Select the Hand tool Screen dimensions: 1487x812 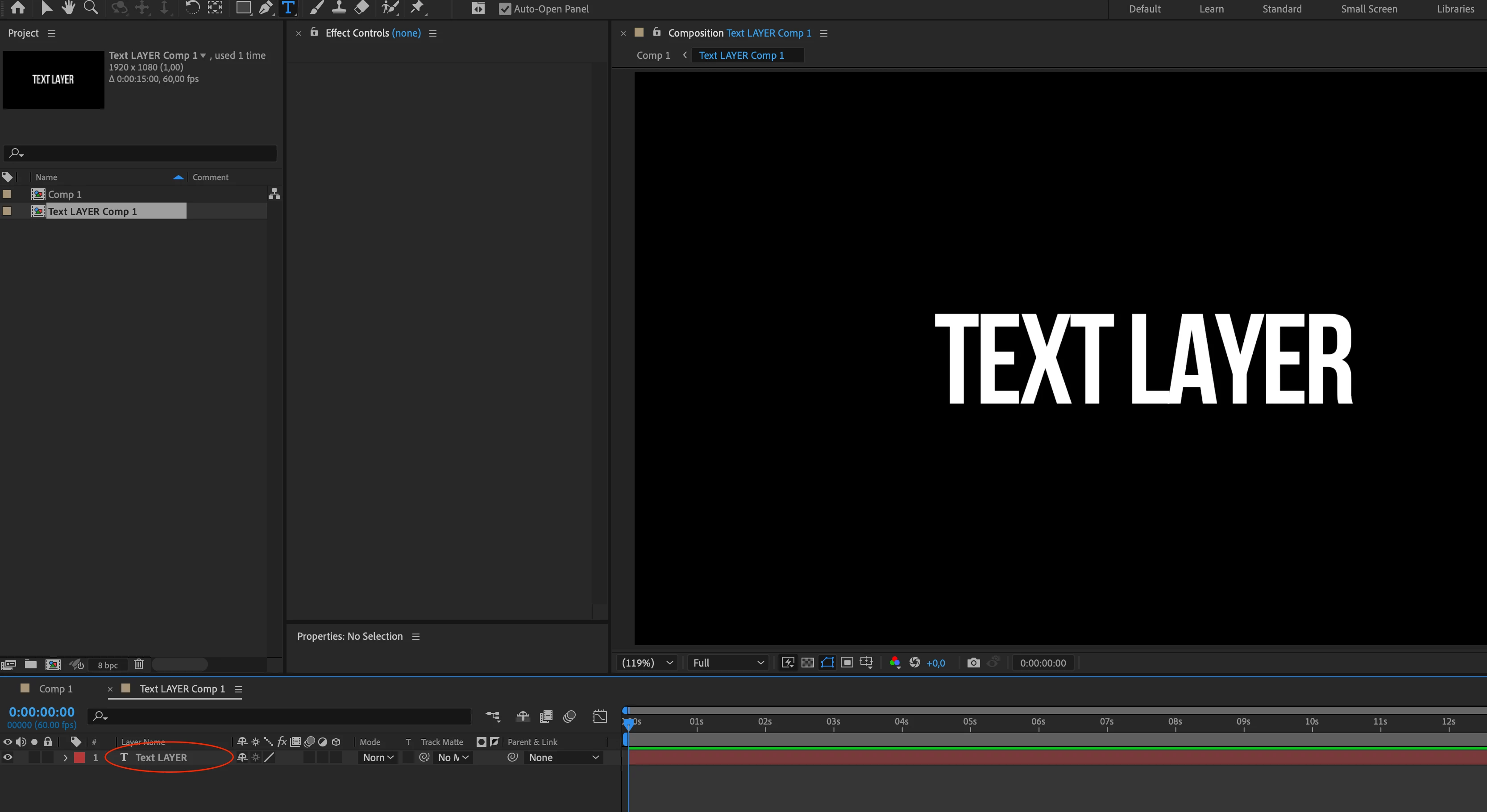coord(68,8)
